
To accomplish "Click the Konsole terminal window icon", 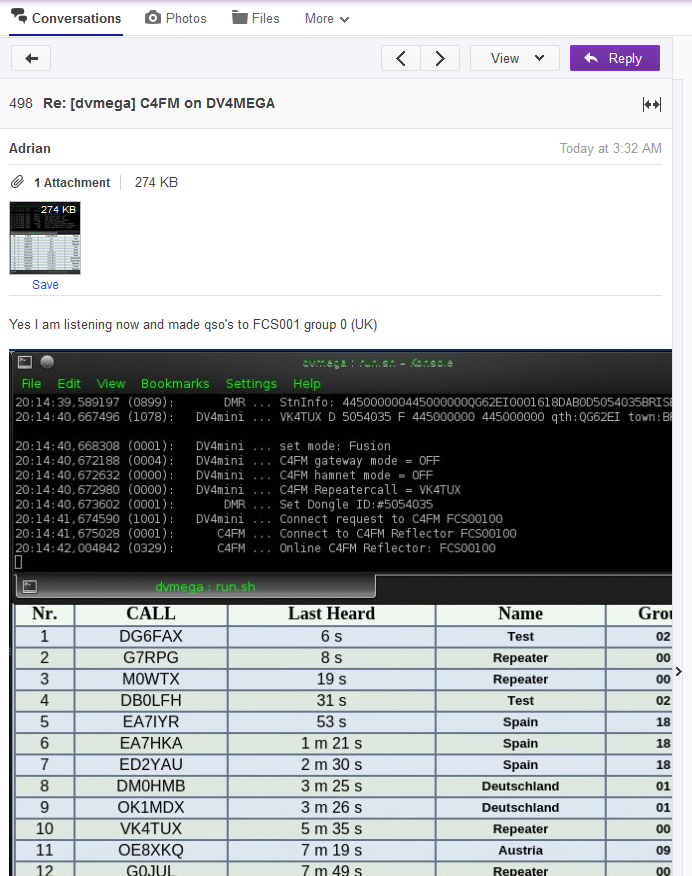I will tap(25, 362).
